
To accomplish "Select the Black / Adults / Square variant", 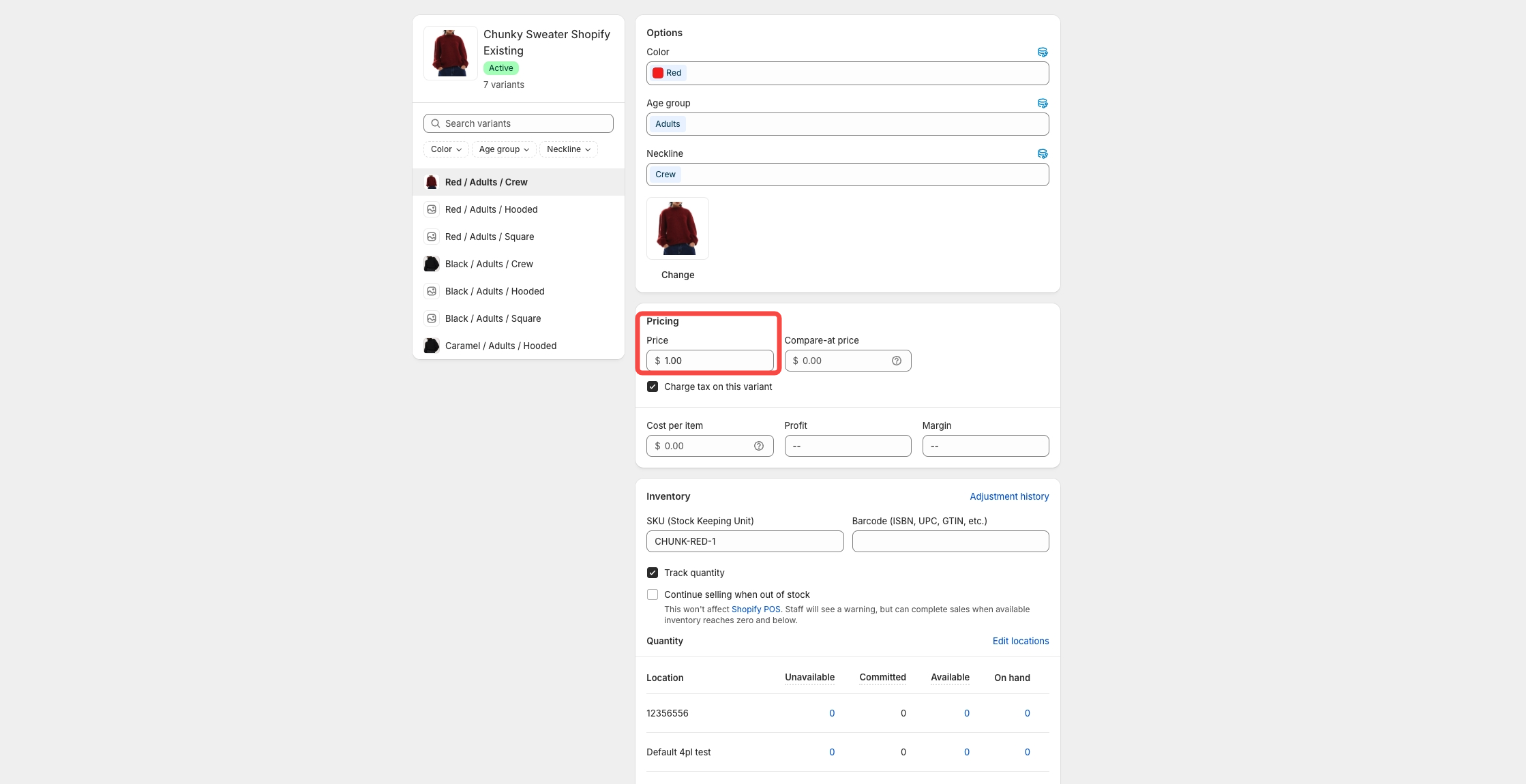I will point(492,318).
